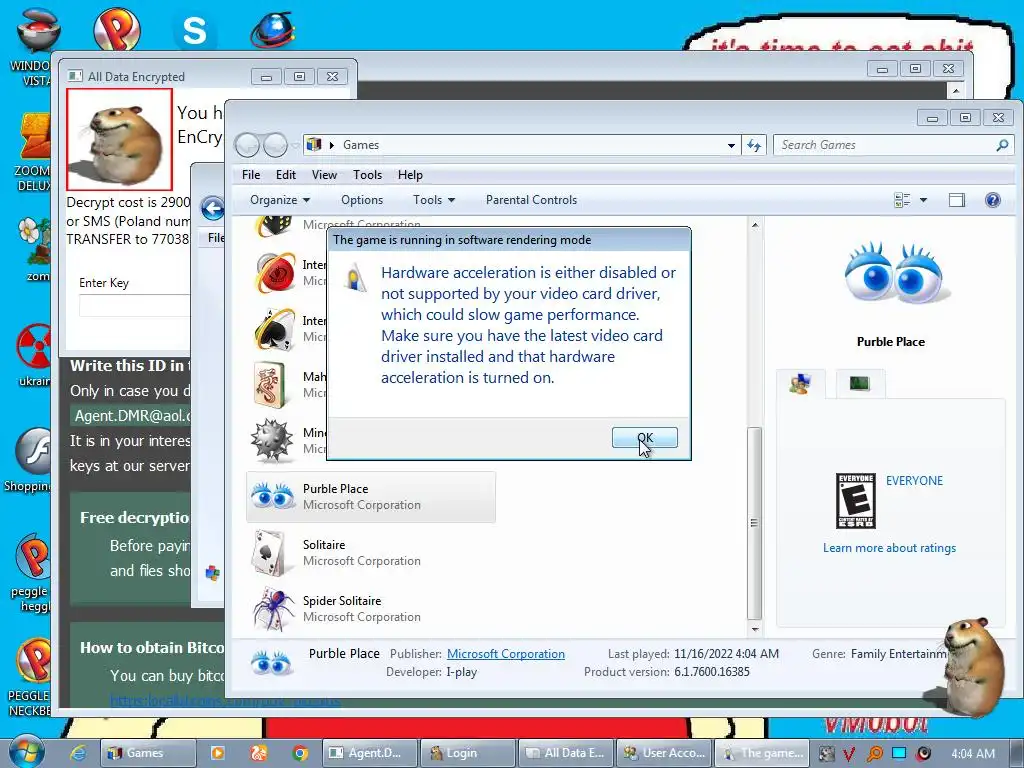
Task: Click the change view icon
Action: click(x=902, y=200)
